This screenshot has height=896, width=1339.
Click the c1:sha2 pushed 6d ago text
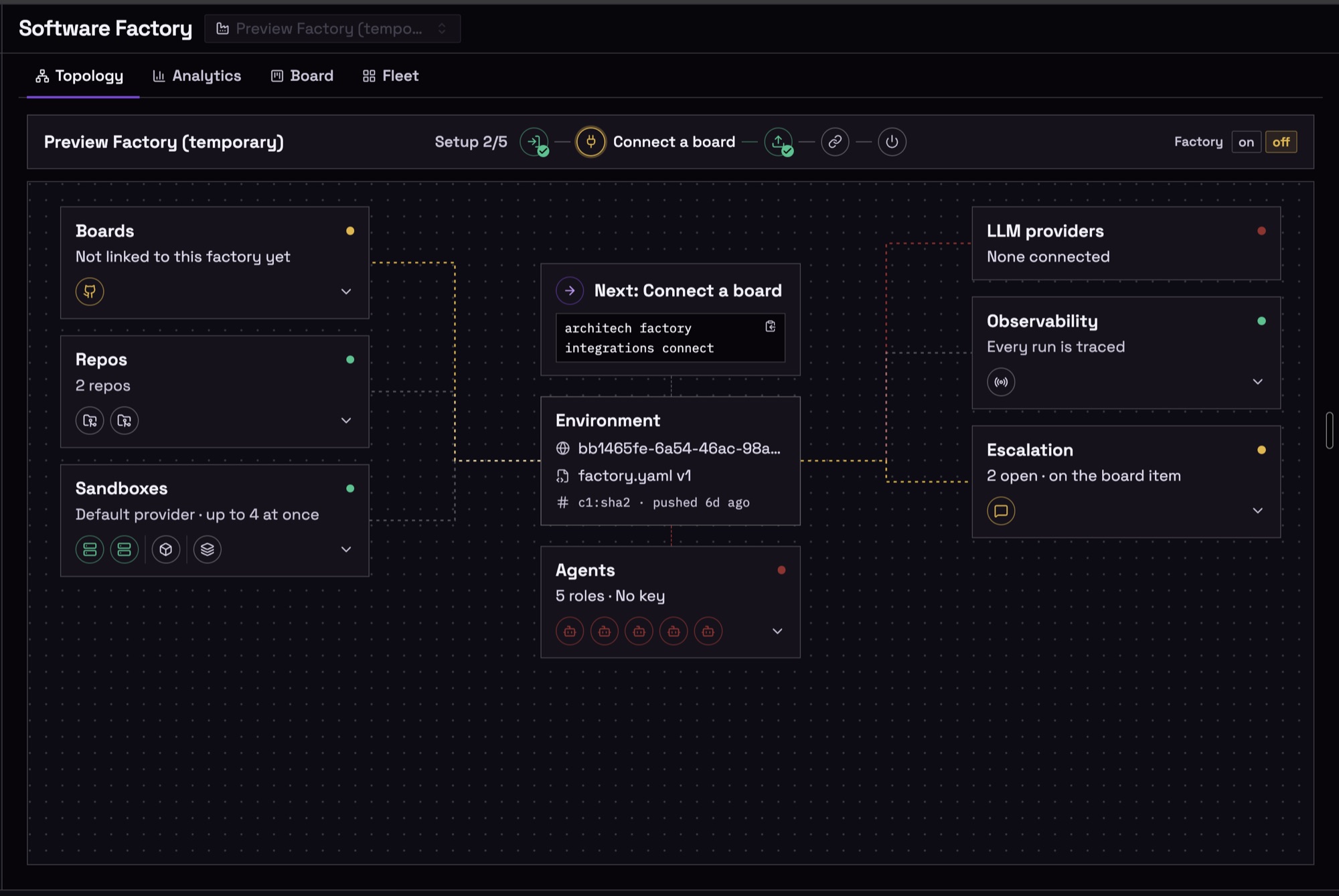click(663, 503)
